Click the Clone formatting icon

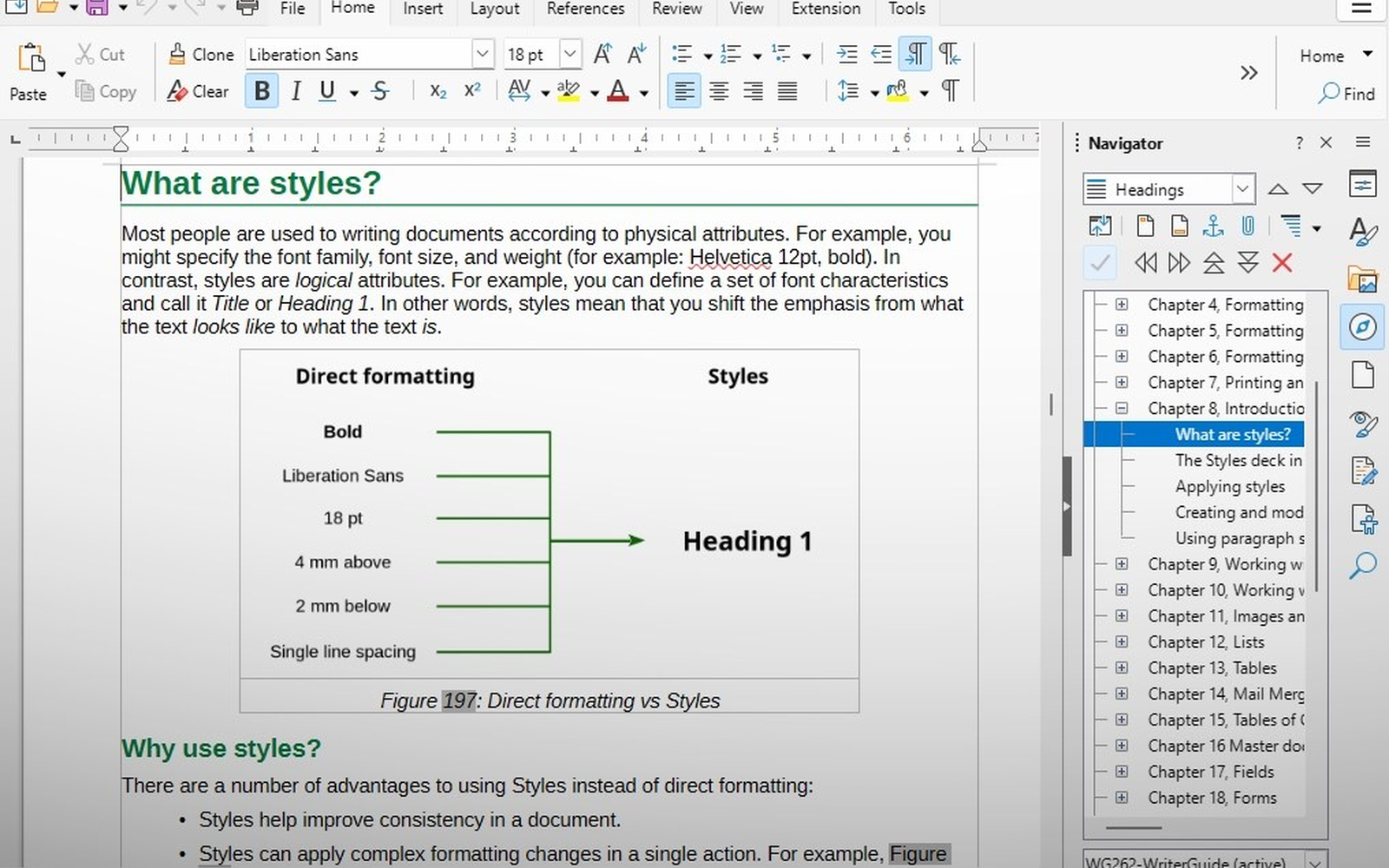click(x=177, y=54)
